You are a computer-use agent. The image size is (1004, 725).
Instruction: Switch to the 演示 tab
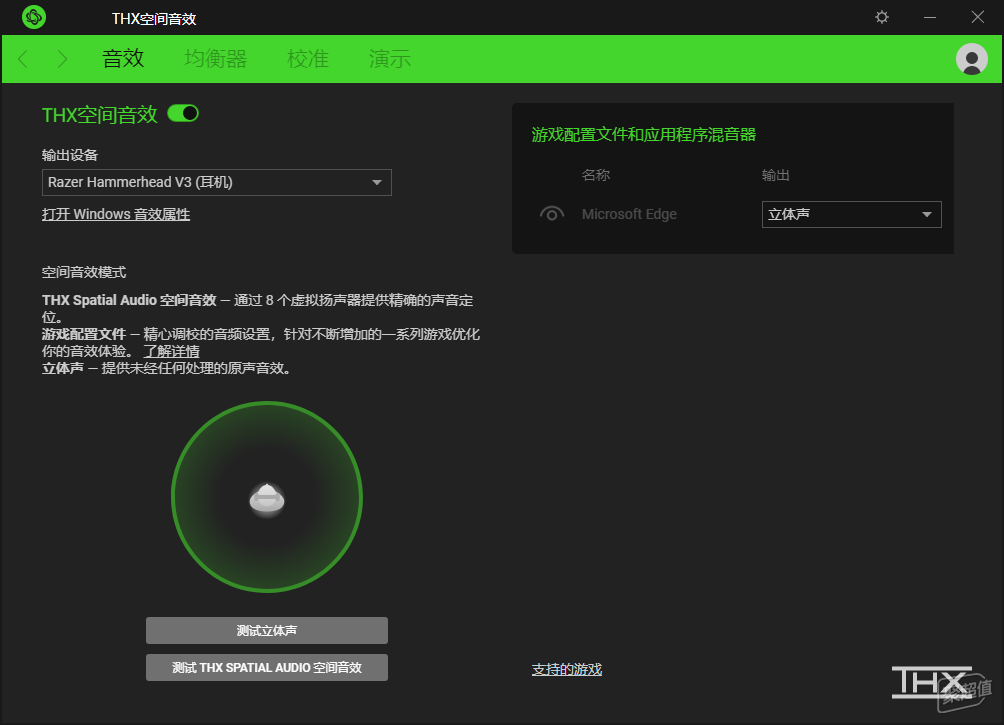point(389,59)
